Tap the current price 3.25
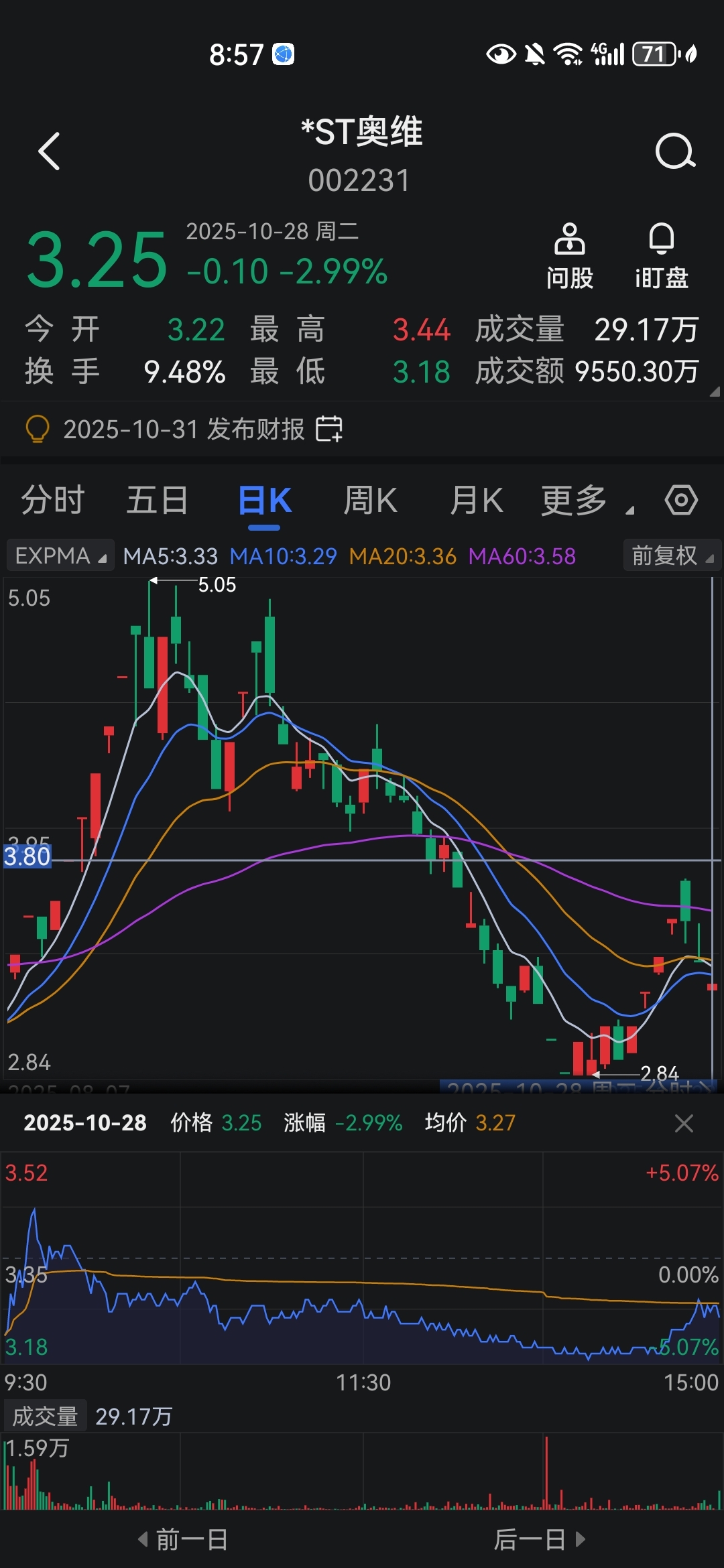This screenshot has width=724, height=1568. [x=97, y=260]
